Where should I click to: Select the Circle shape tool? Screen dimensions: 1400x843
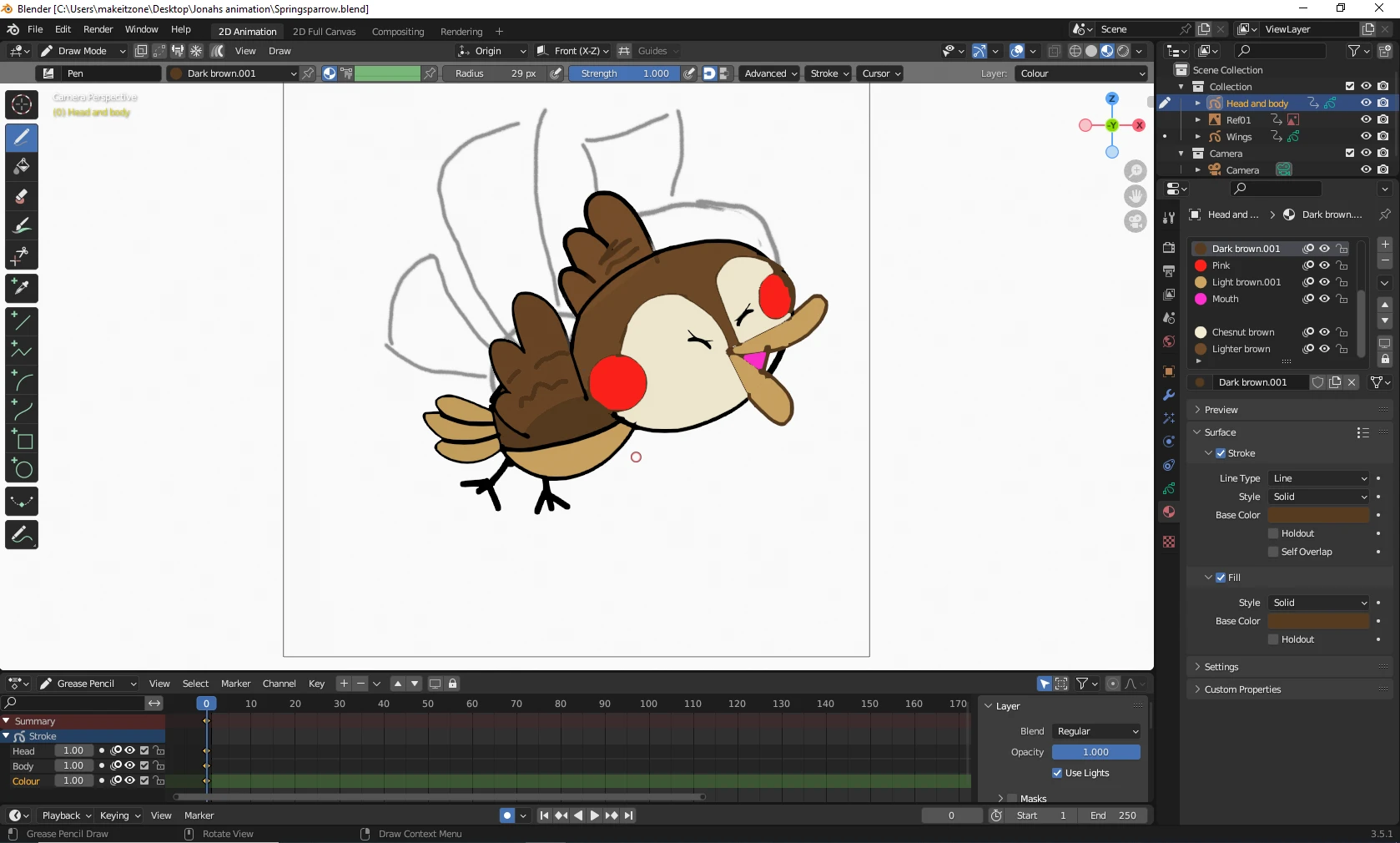(x=22, y=469)
